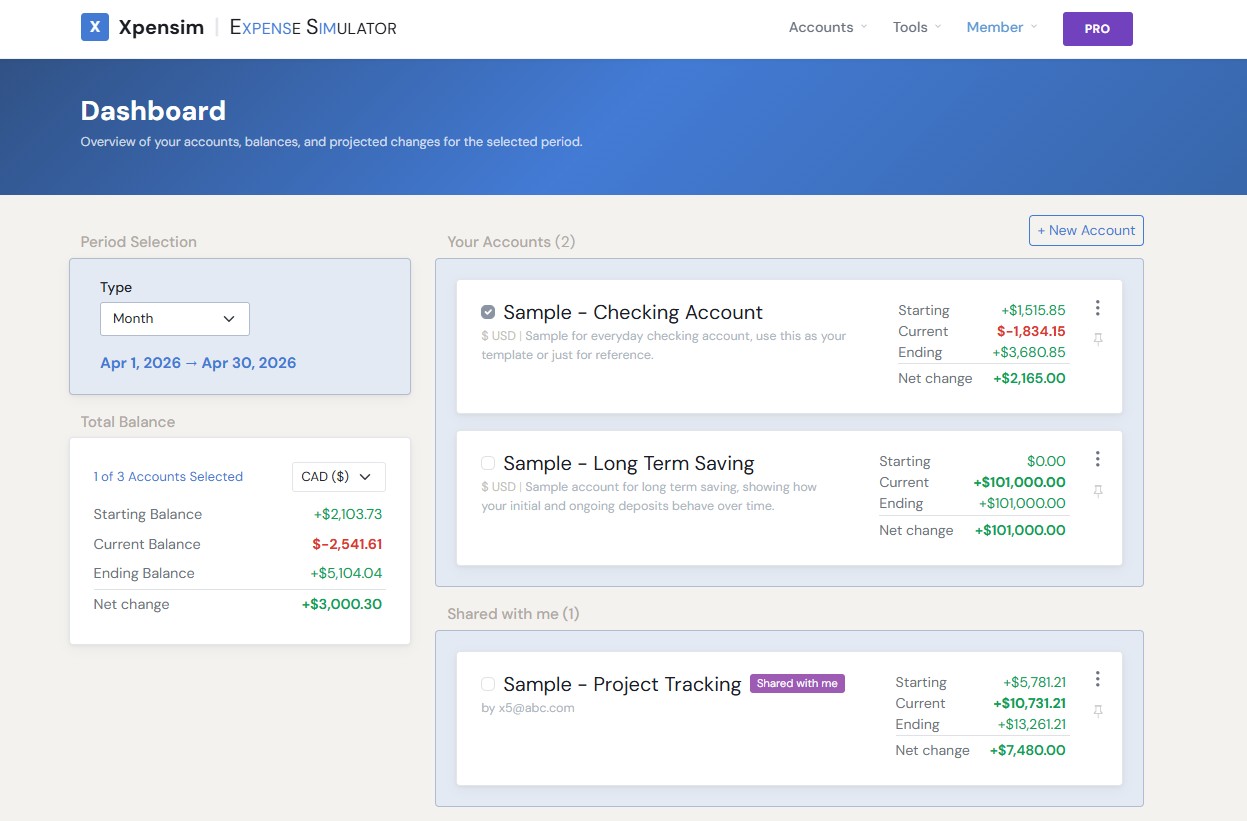Click Project Tracking current value +$10,731.21
Image resolution: width=1247 pixels, height=821 pixels.
(1029, 703)
